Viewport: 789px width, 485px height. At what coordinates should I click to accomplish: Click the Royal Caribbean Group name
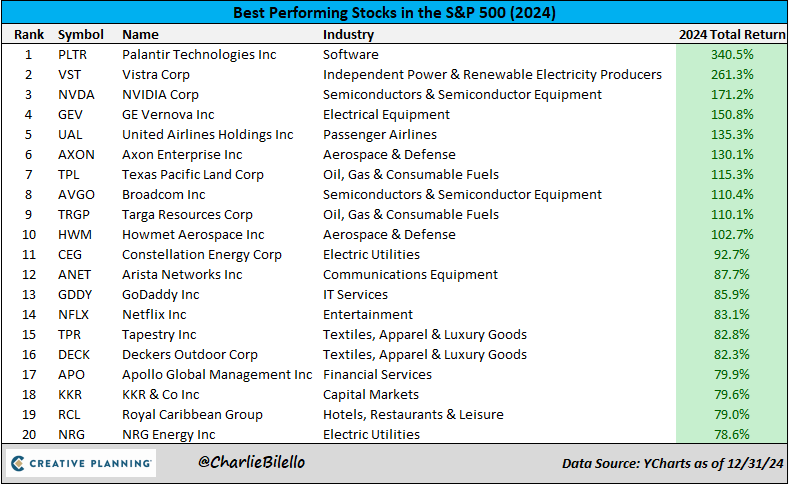(x=192, y=414)
